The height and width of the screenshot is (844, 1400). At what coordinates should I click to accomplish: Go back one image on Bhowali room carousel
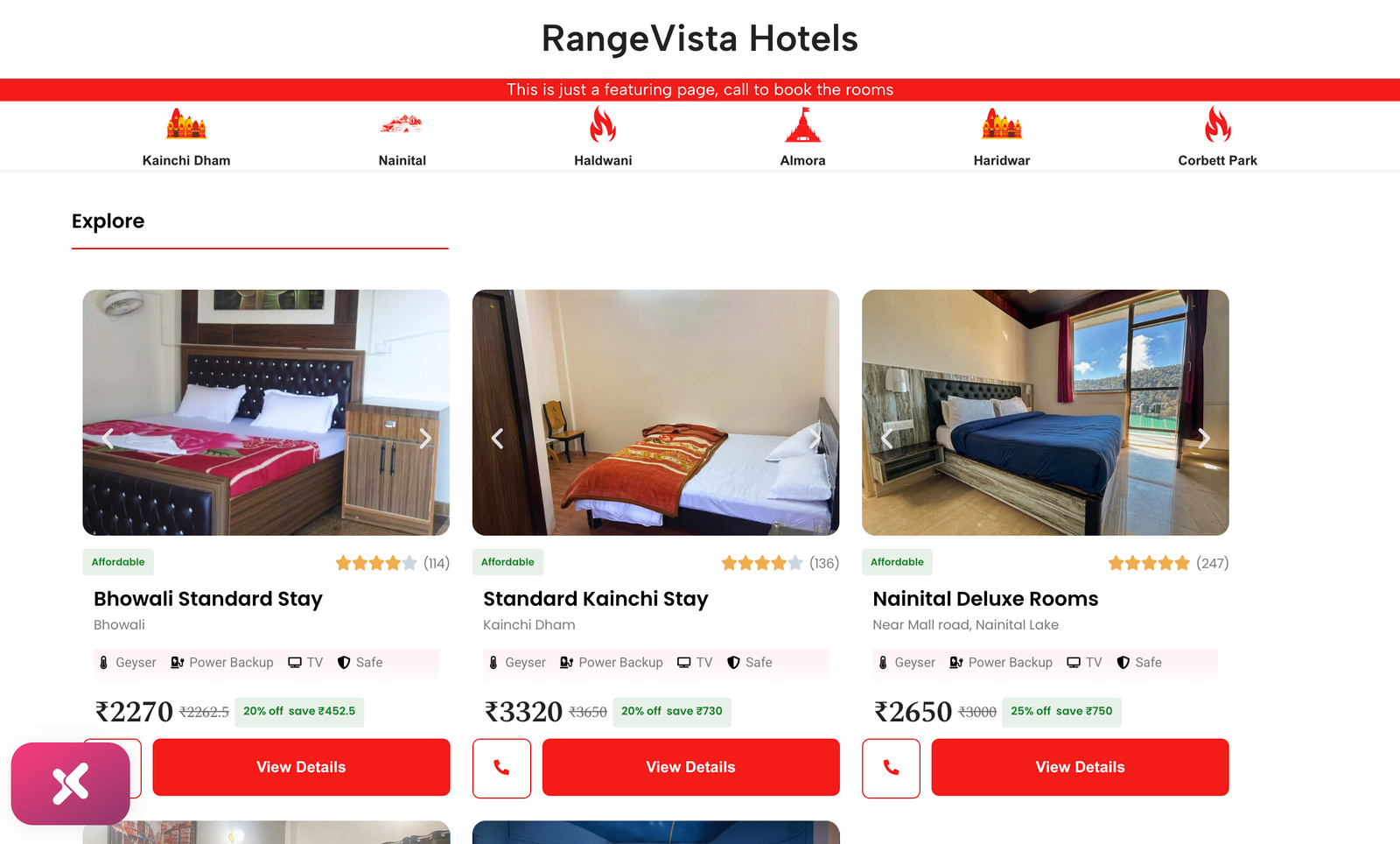tap(108, 439)
